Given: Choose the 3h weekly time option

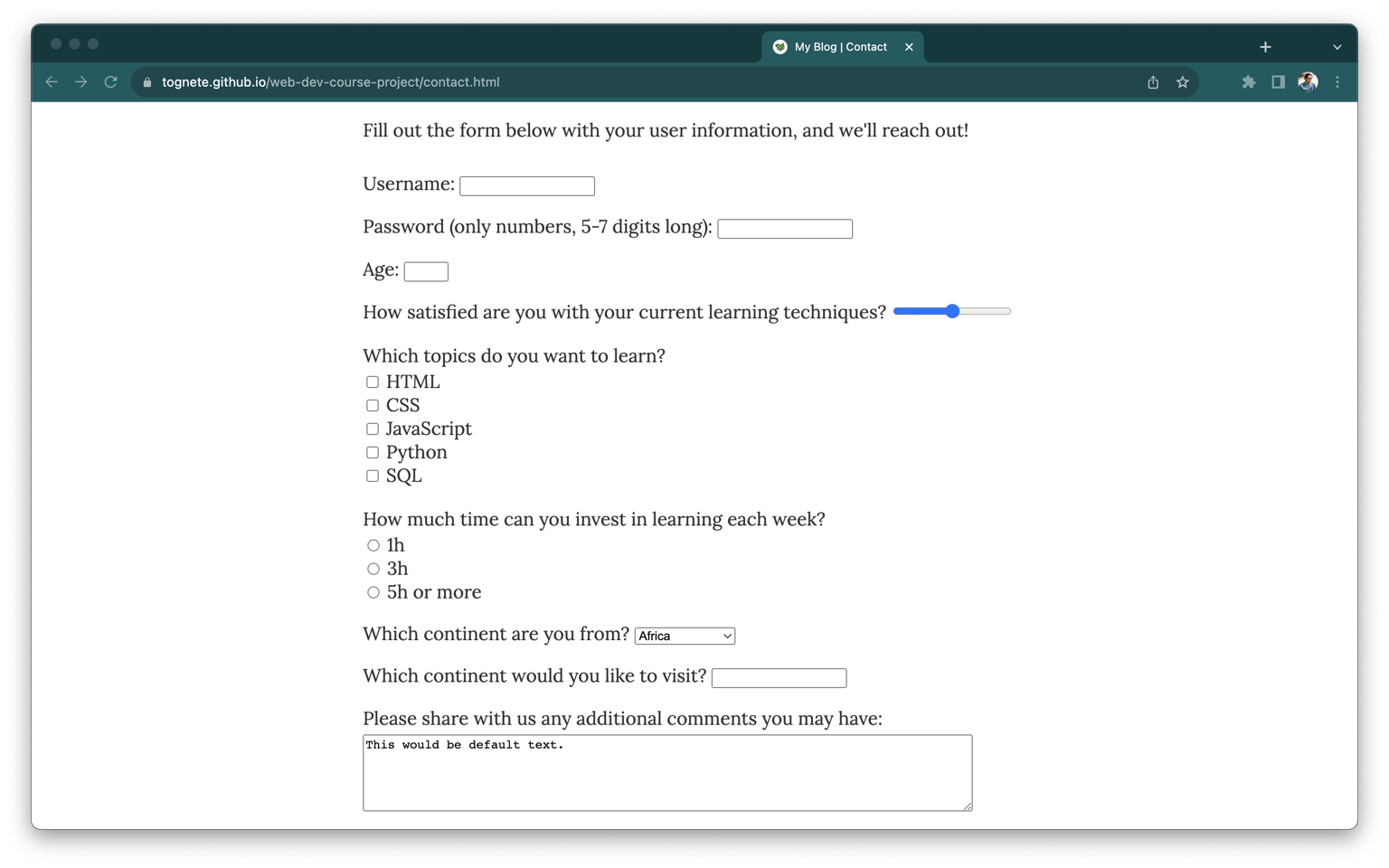Looking at the screenshot, I should [x=373, y=569].
